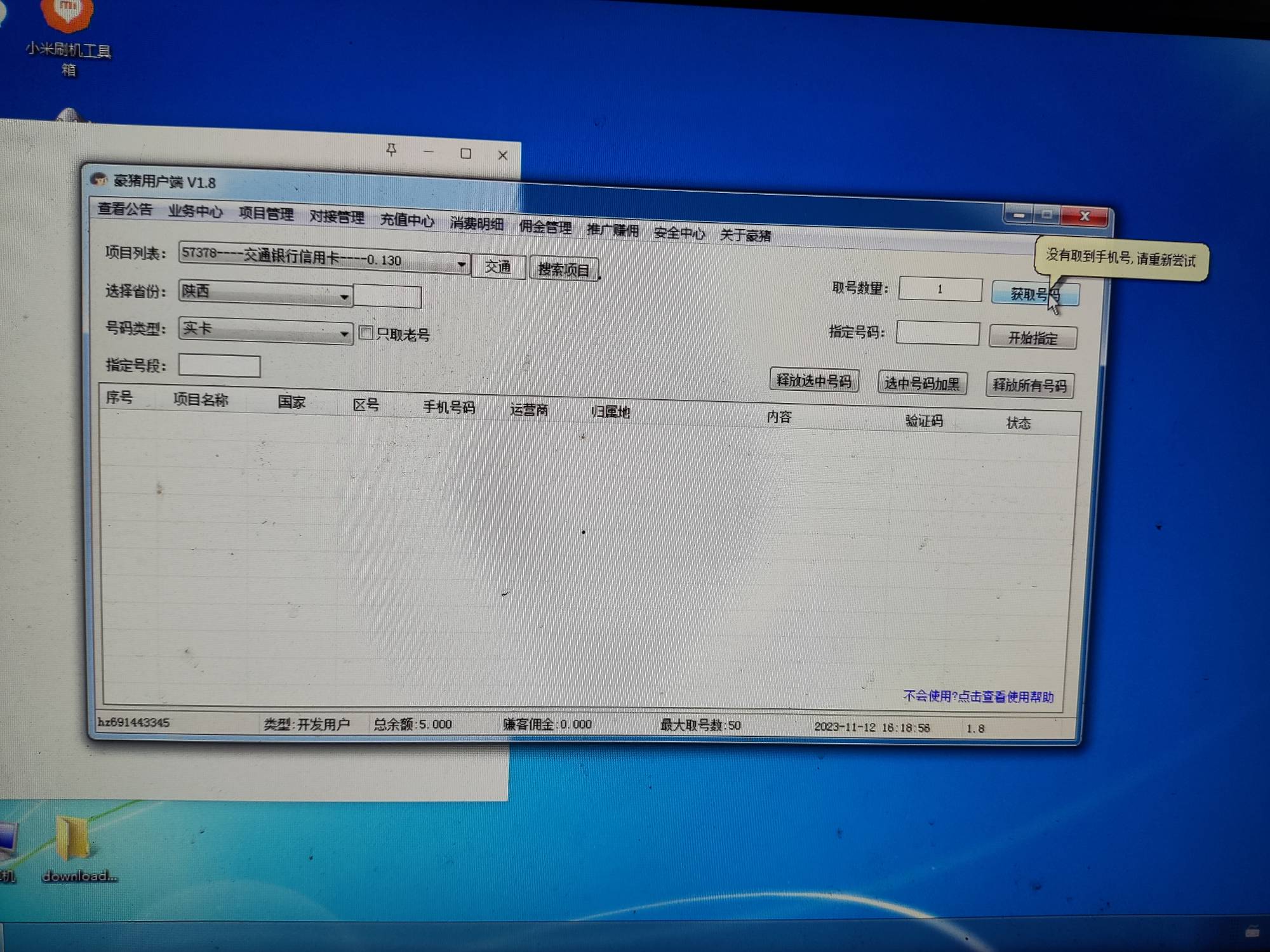Open the 查看公告 menu
1270x952 pixels.
click(124, 209)
